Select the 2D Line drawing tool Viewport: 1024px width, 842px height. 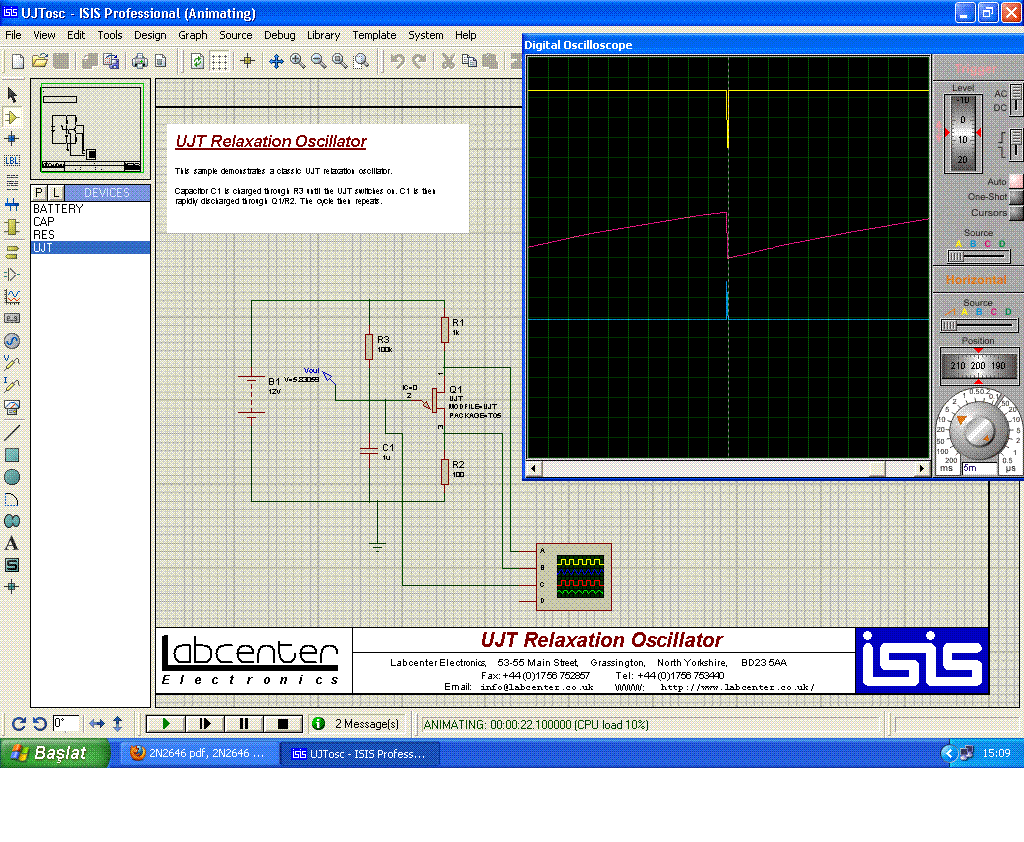tap(12, 432)
